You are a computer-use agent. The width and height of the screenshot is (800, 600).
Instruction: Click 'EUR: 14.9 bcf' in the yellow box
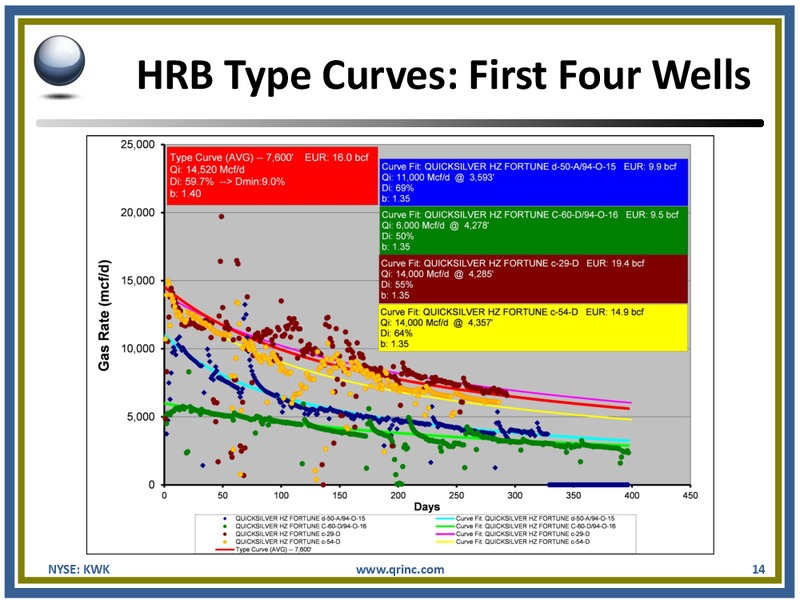pos(615,312)
